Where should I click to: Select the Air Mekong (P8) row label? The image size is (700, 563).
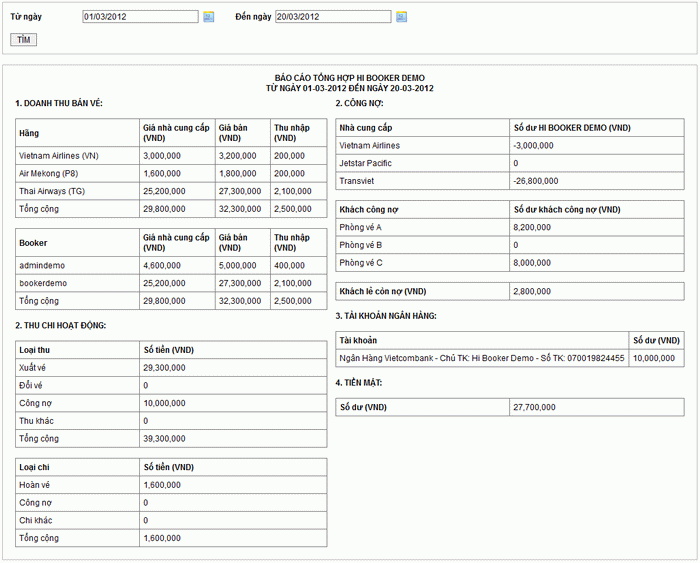tap(48, 173)
